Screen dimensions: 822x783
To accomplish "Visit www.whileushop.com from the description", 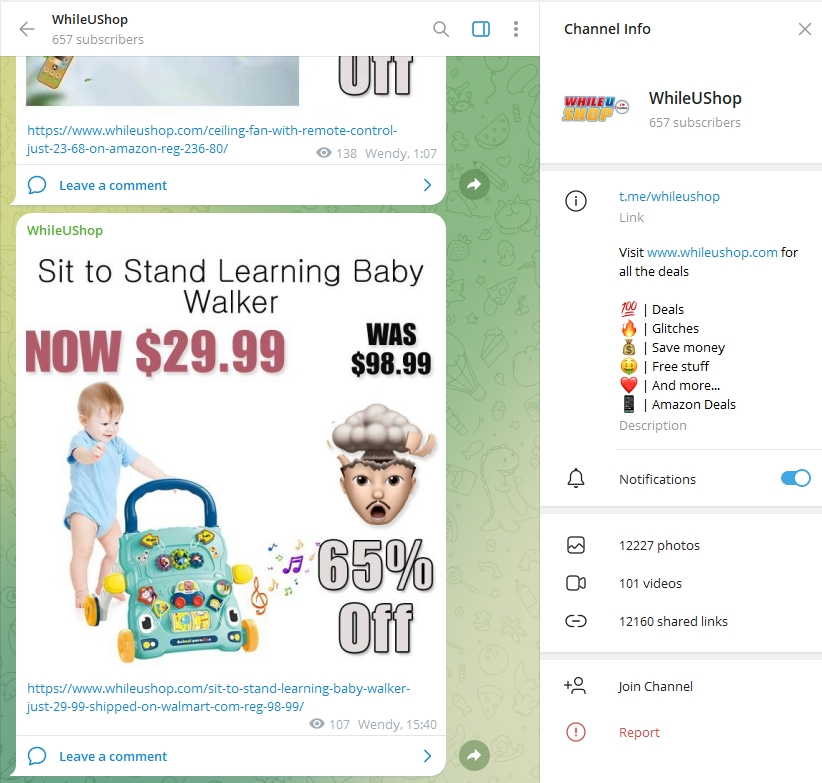I will pos(712,253).
